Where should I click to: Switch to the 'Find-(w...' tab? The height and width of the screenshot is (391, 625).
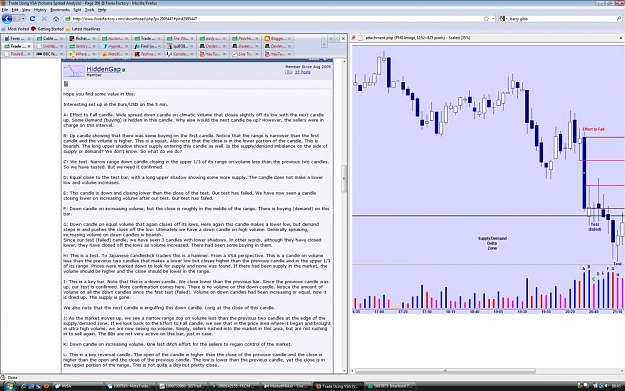coord(147,46)
